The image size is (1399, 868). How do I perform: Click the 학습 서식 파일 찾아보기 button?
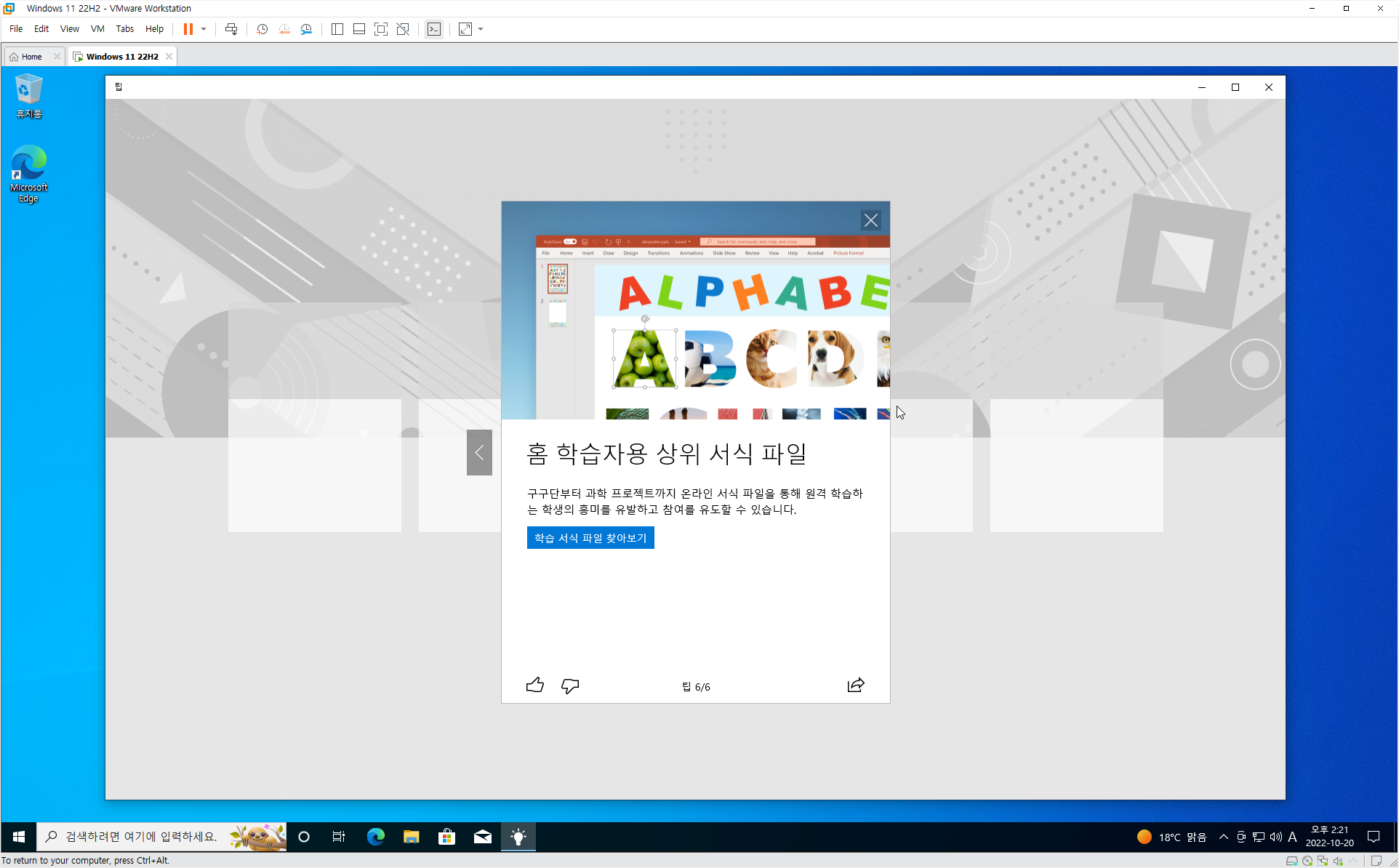coord(590,538)
